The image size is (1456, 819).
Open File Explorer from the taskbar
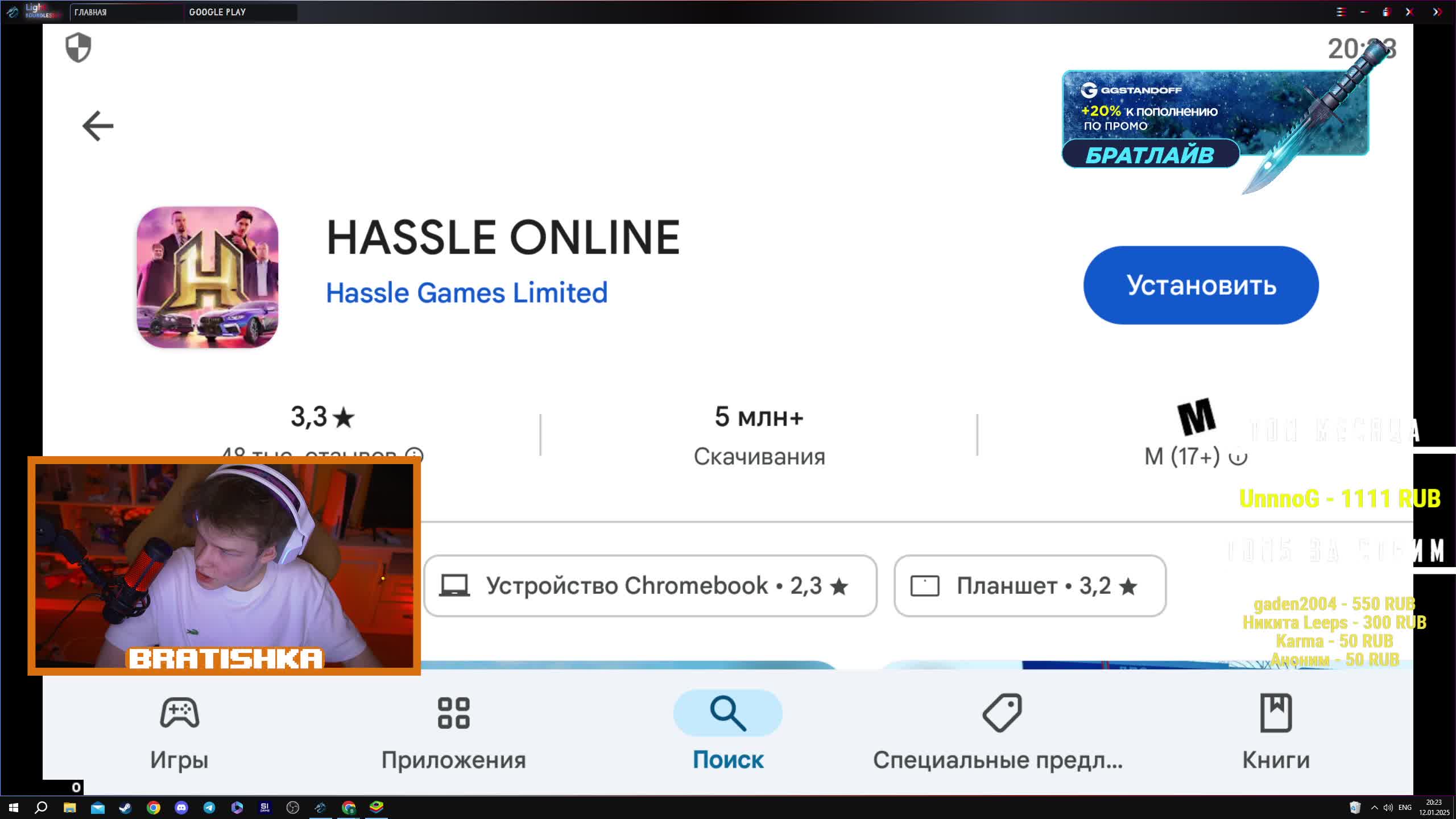[x=69, y=807]
